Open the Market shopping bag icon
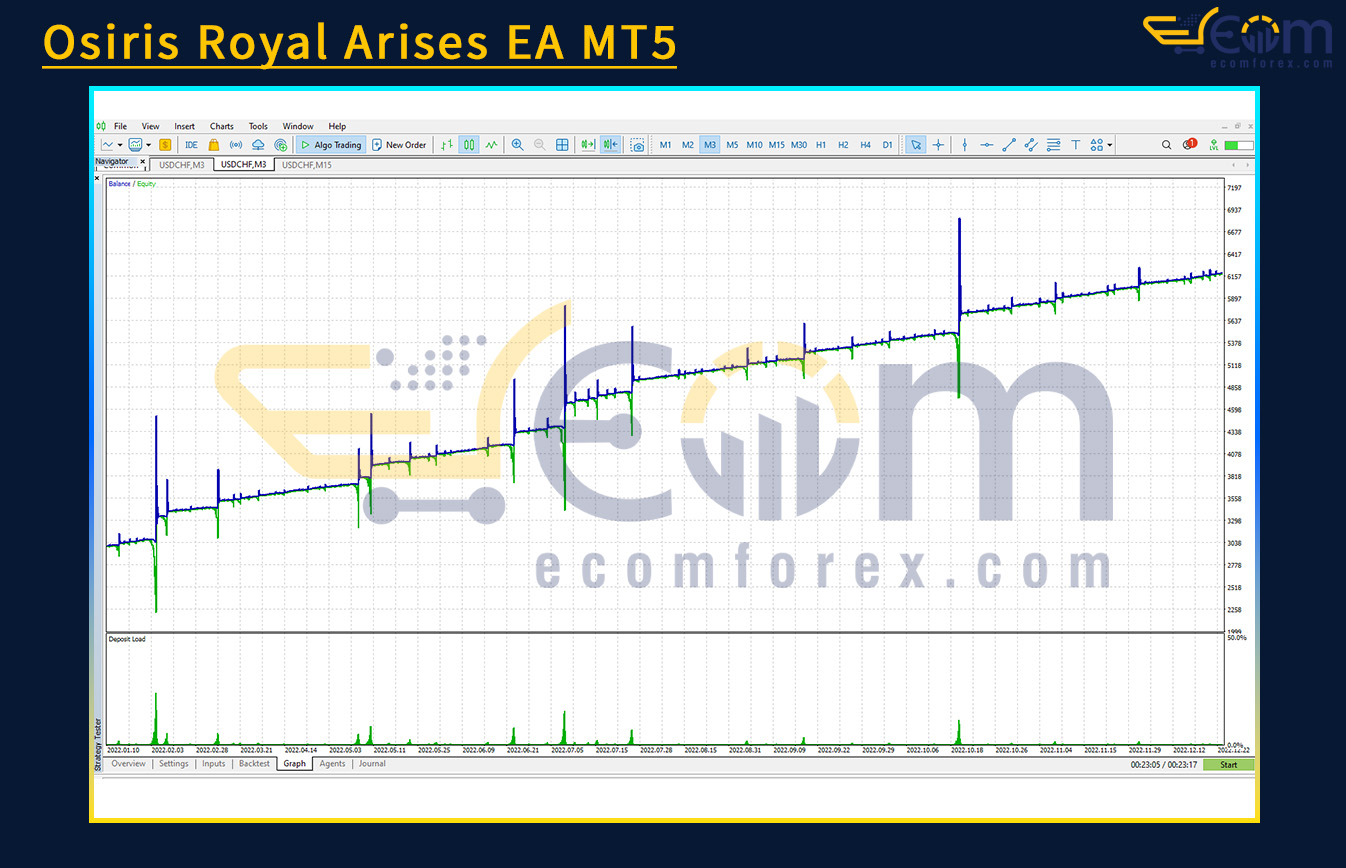 pos(213,145)
